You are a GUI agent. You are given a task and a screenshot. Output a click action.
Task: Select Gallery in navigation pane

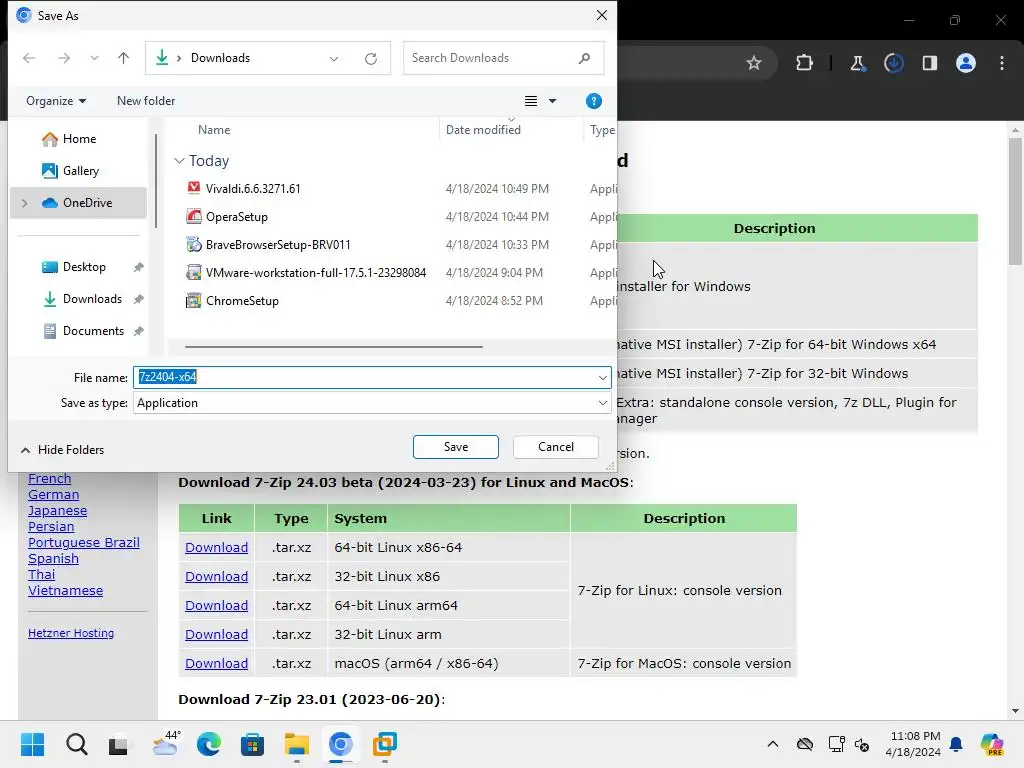coord(80,171)
